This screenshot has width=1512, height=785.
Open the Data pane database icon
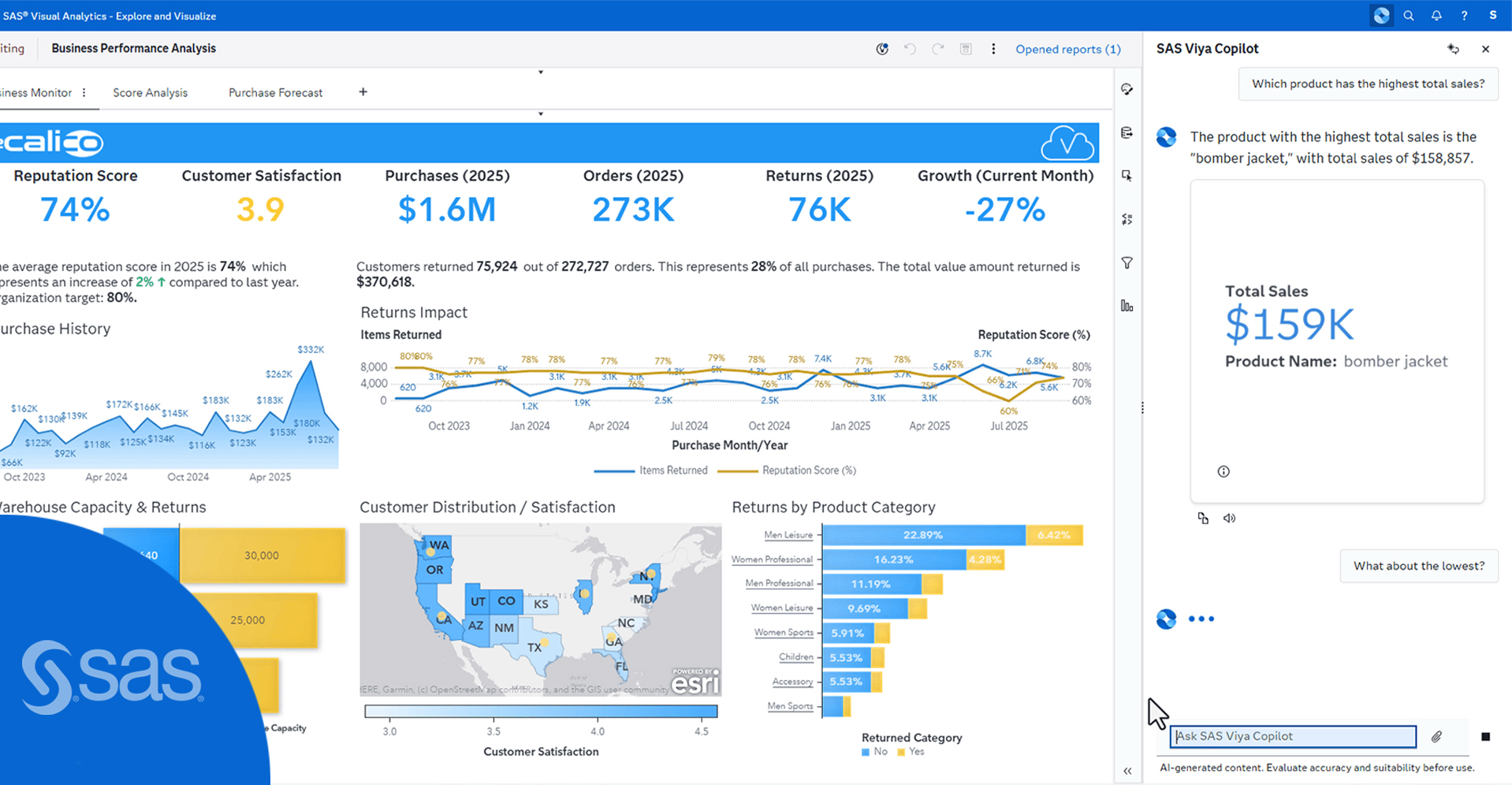click(1127, 133)
